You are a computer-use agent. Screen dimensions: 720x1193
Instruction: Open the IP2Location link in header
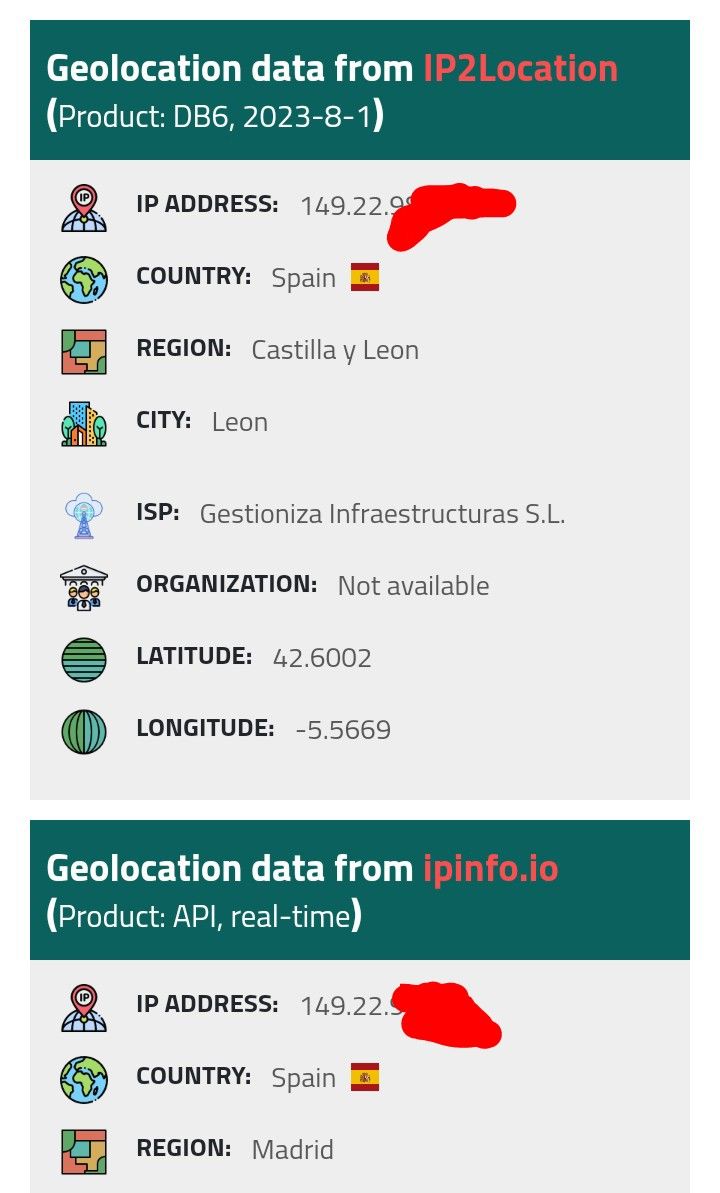(520, 69)
